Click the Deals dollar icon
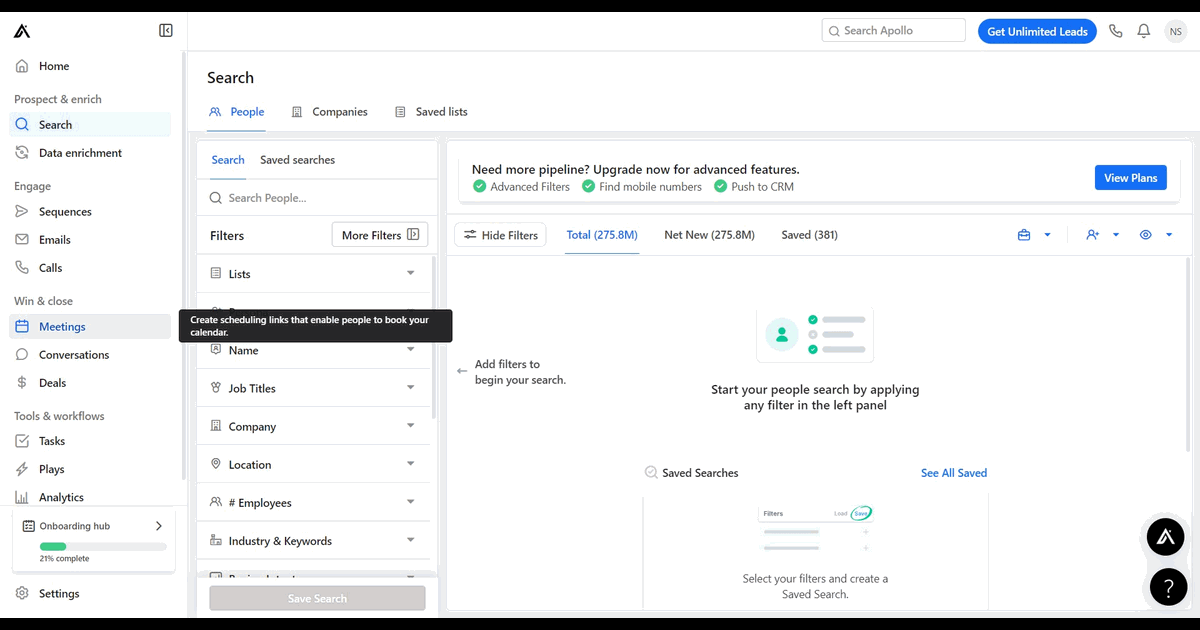Viewport: 1200px width, 630px height. pyautogui.click(x=22, y=383)
